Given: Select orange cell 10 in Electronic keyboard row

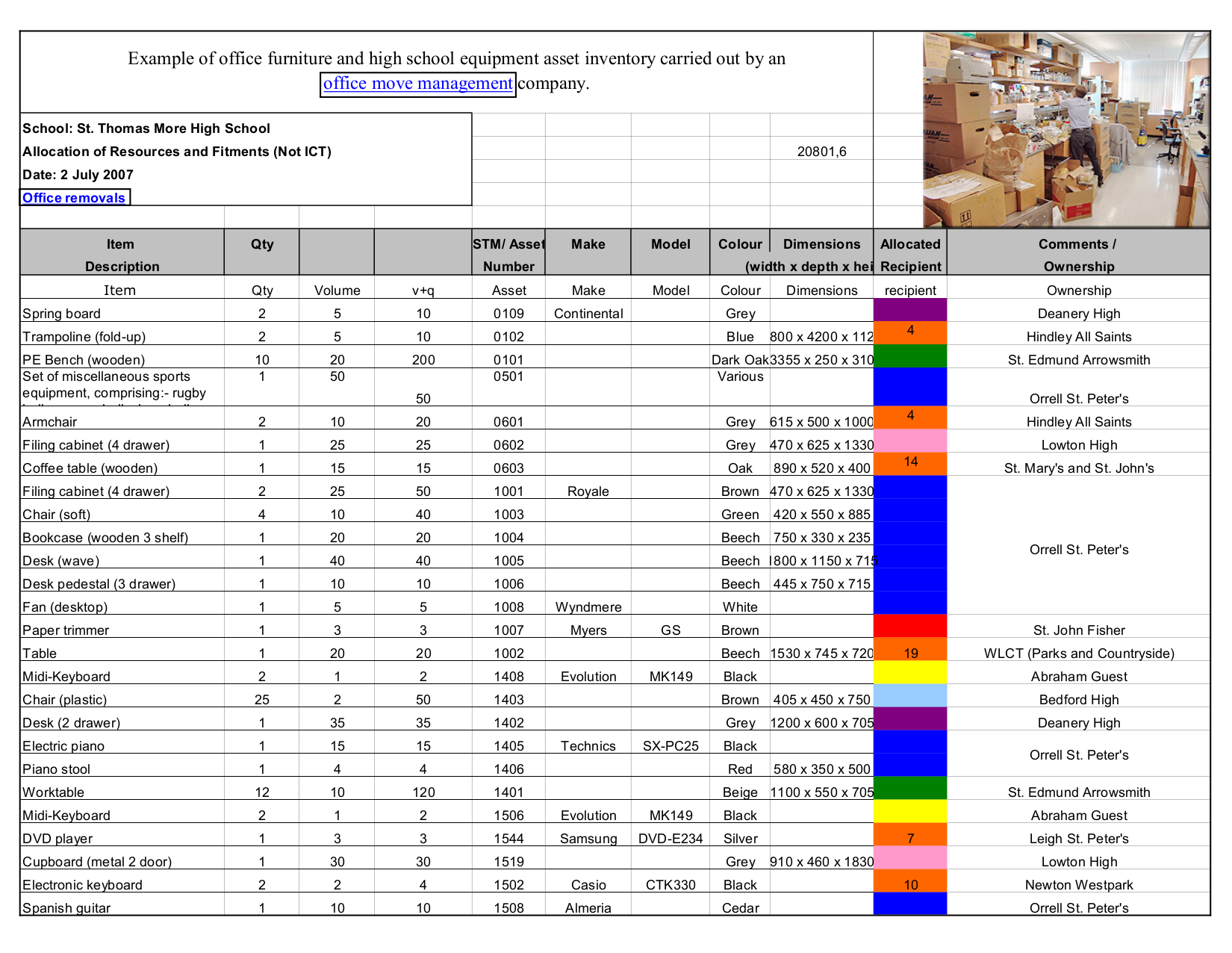Looking at the screenshot, I should pos(910,881).
